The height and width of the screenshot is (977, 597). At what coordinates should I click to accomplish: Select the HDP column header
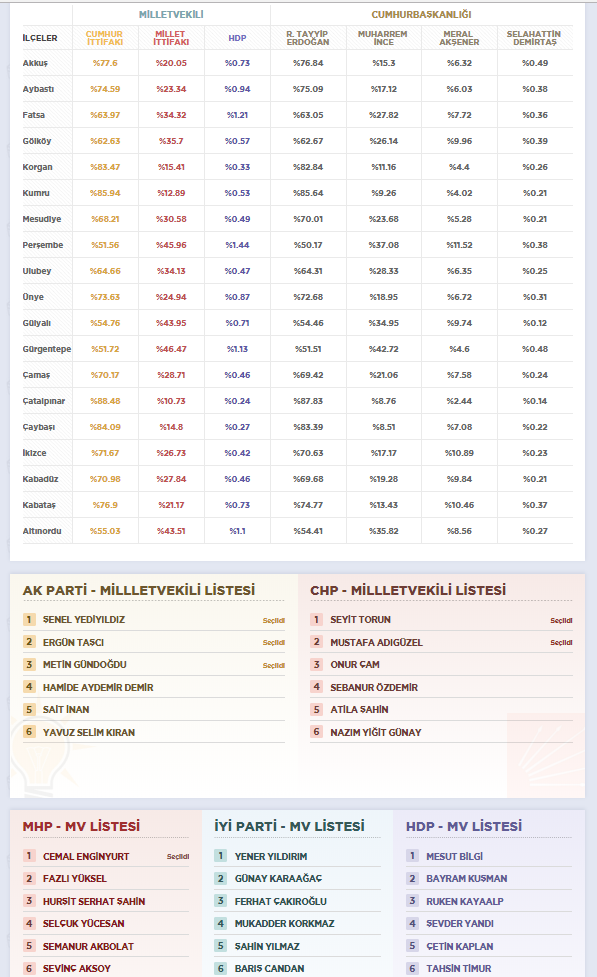tap(237, 38)
